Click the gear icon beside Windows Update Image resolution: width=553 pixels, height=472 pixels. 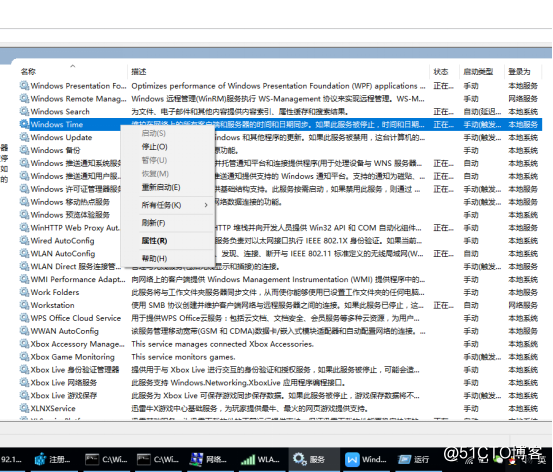tap(24, 137)
